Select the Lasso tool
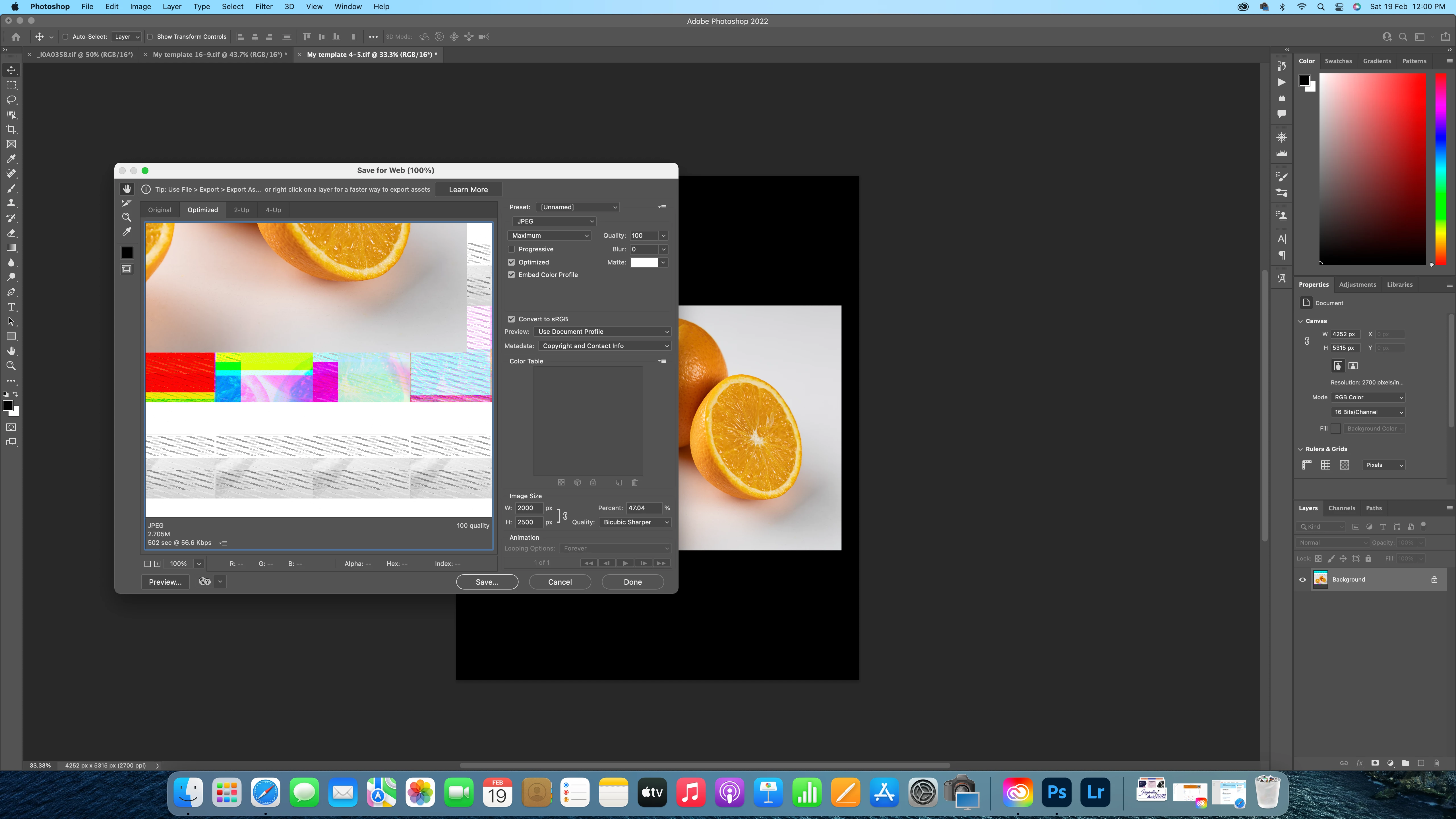Image resolution: width=1456 pixels, height=819 pixels. (11, 100)
